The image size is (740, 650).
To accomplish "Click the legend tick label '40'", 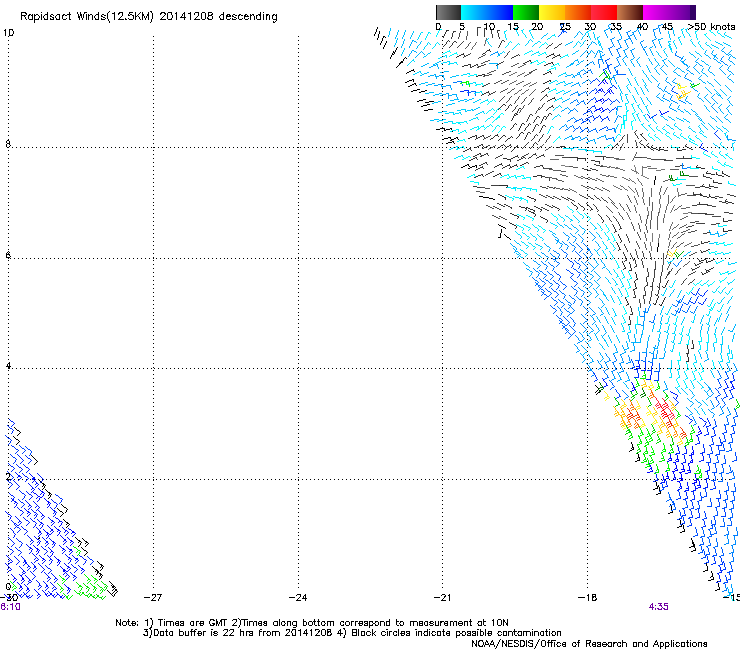I will [642, 26].
